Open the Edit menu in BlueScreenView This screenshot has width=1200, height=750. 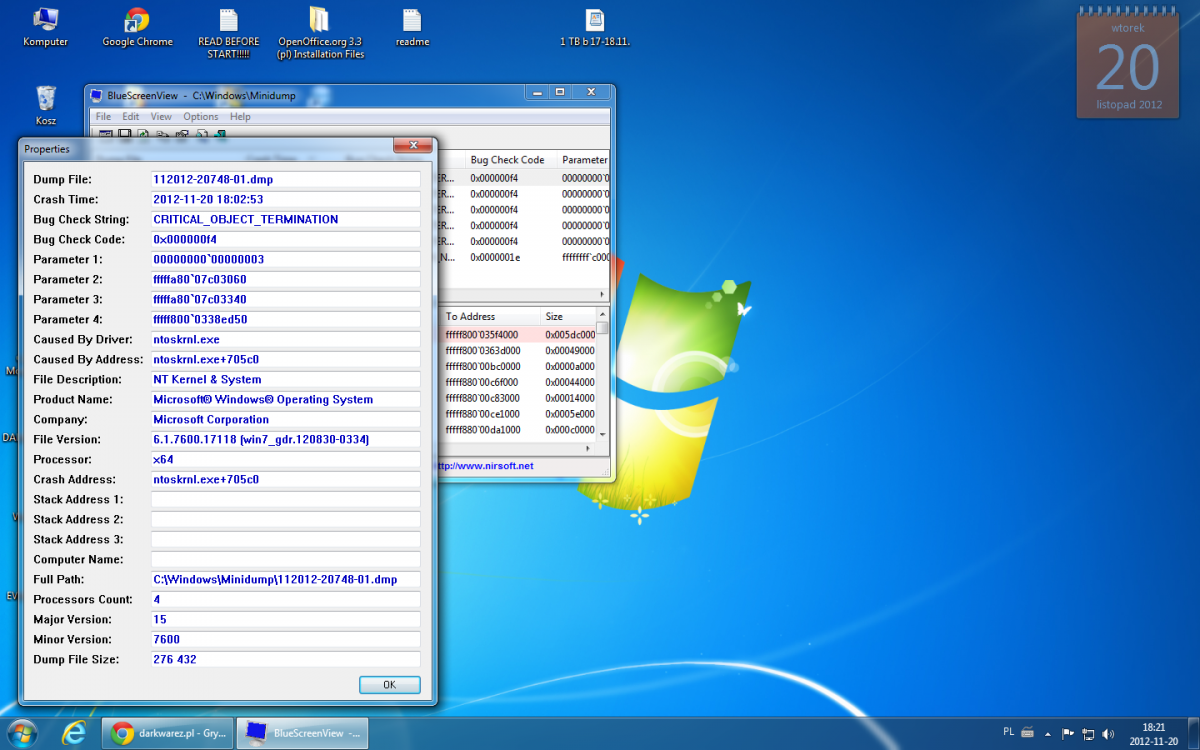click(131, 117)
